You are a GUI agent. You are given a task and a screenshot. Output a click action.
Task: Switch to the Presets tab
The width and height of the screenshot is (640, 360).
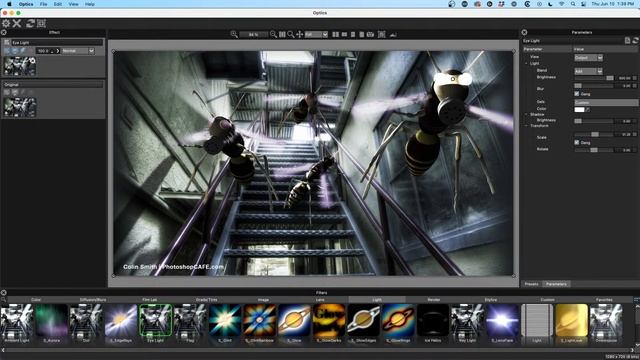tap(531, 284)
